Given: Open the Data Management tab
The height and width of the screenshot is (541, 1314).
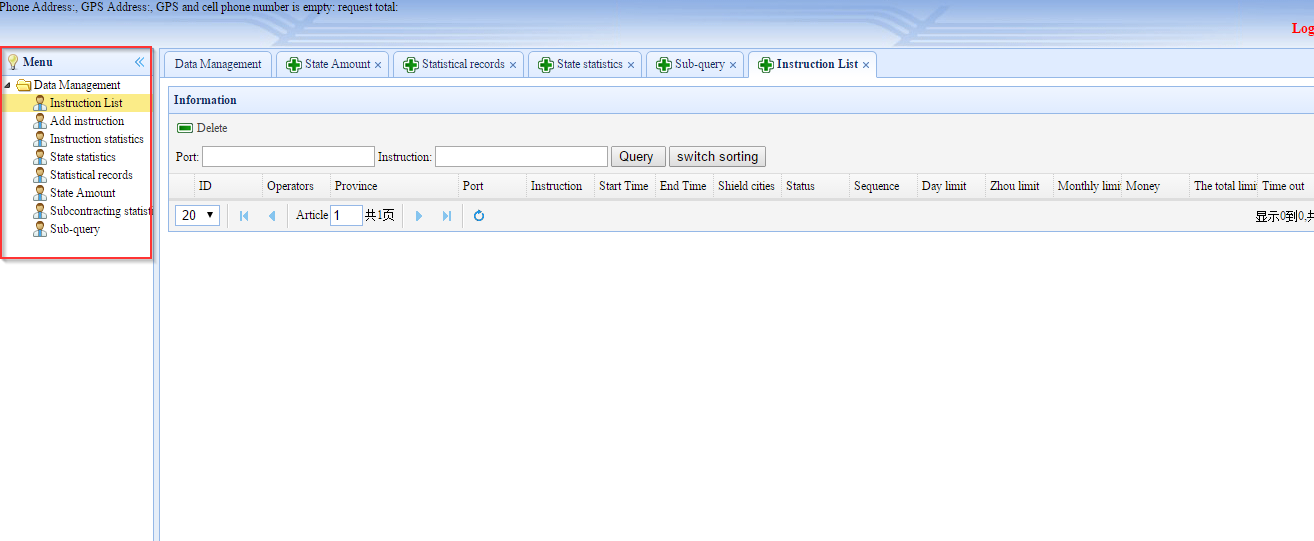Looking at the screenshot, I should coord(217,64).
